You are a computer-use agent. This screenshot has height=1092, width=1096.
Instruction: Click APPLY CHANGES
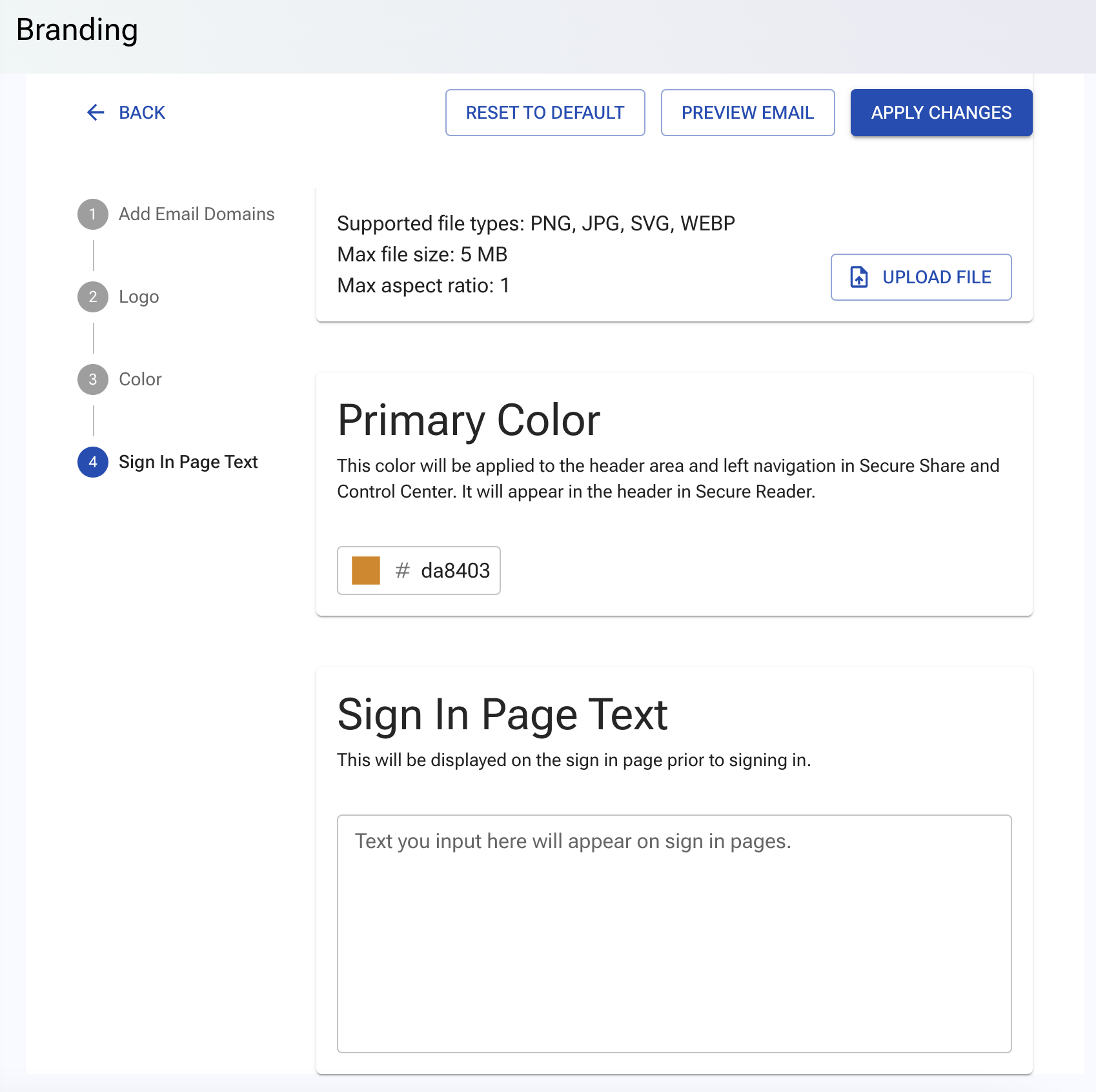pos(941,112)
